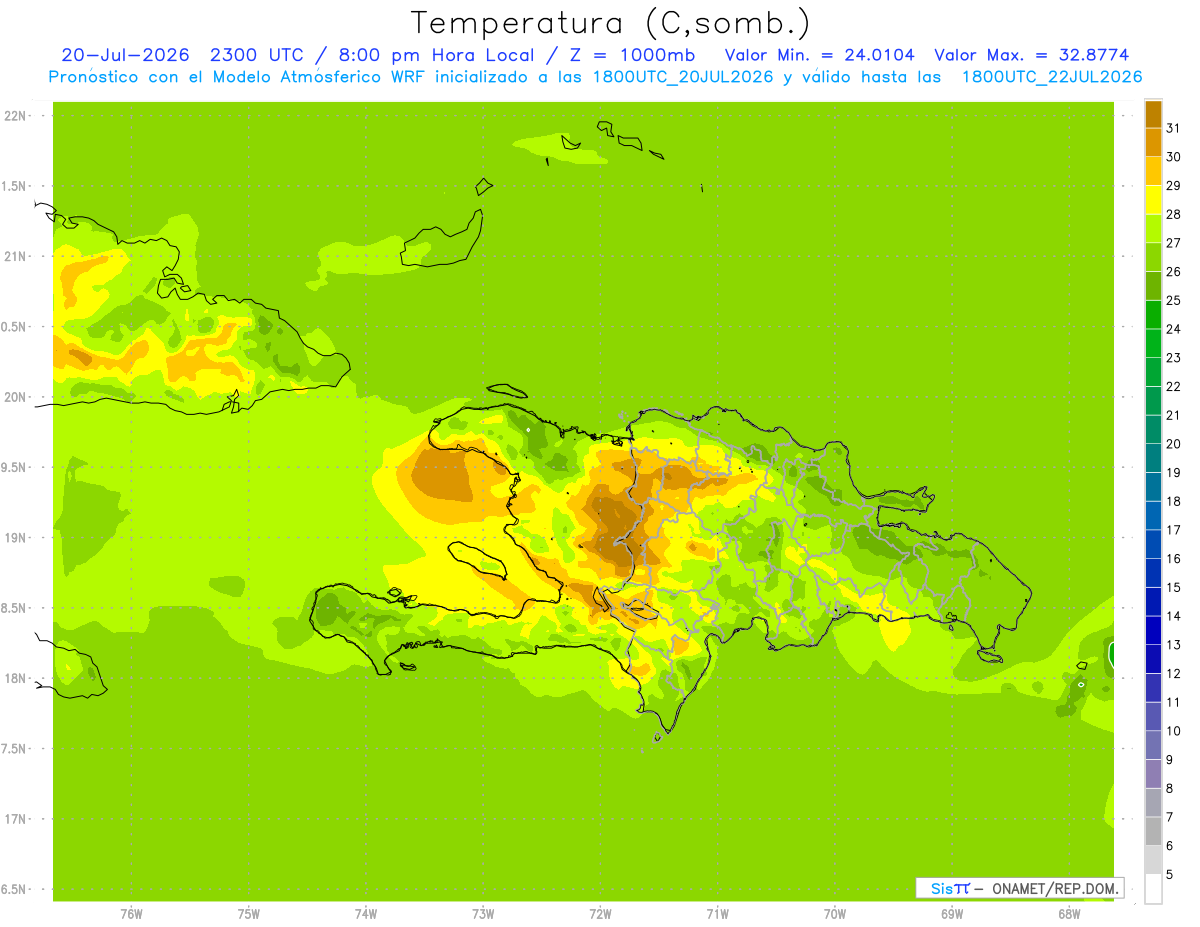Click the color bar label "22"
This screenshot has width=1200, height=927.
(x=1173, y=386)
